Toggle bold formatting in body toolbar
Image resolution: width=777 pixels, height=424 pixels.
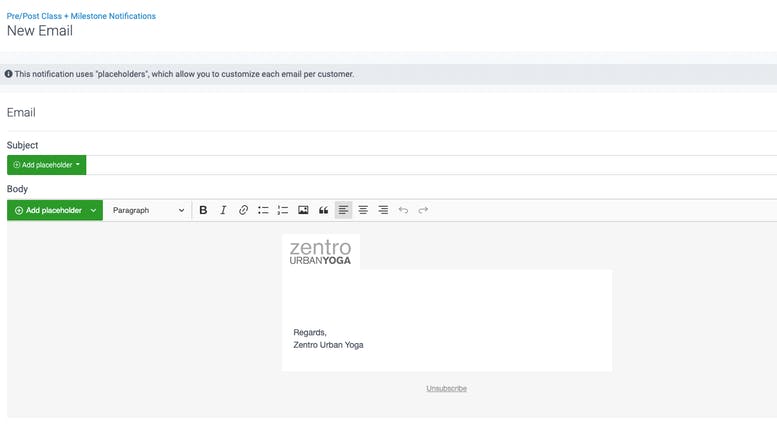[203, 210]
